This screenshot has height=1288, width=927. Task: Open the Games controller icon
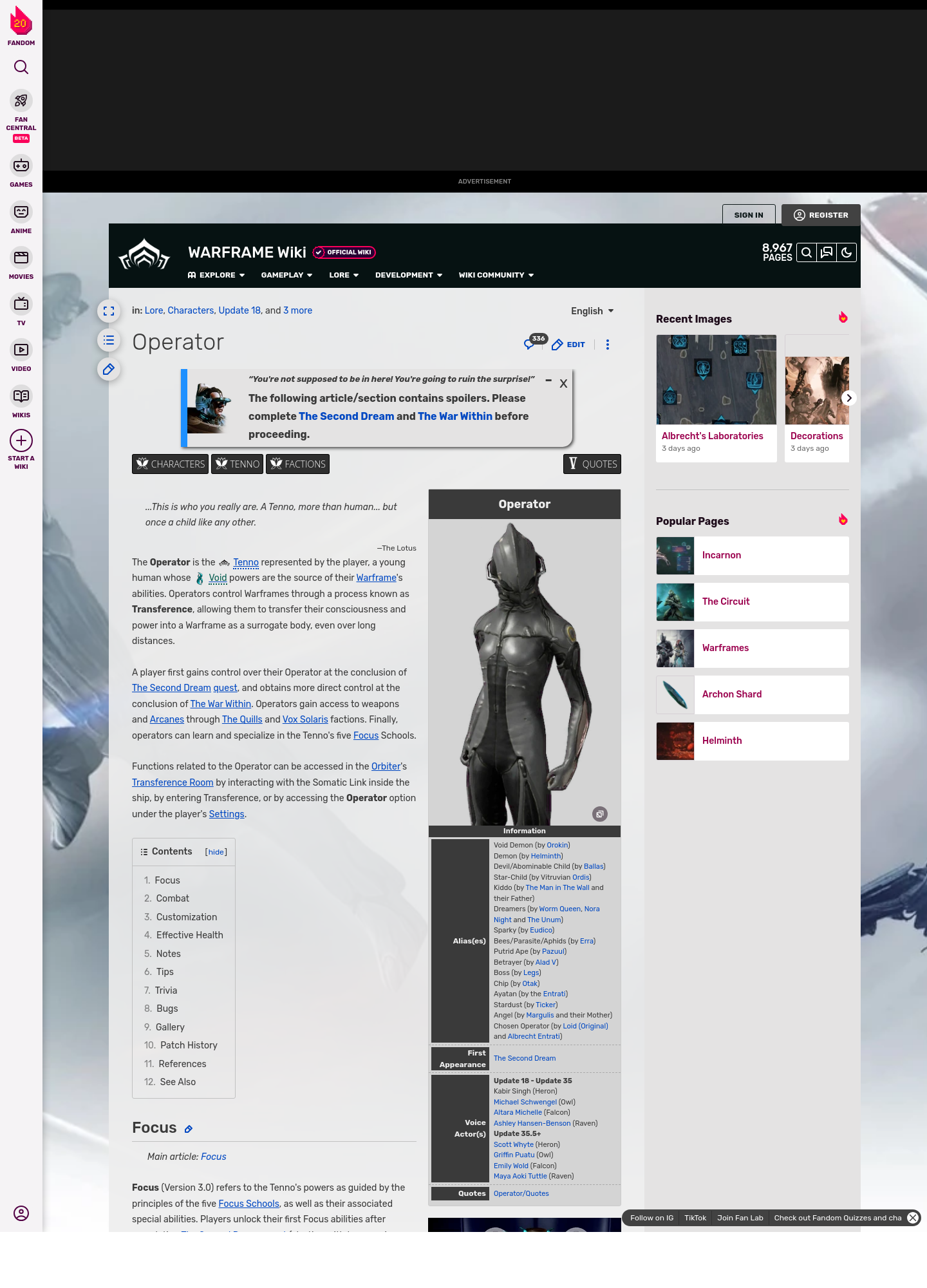(x=21, y=166)
